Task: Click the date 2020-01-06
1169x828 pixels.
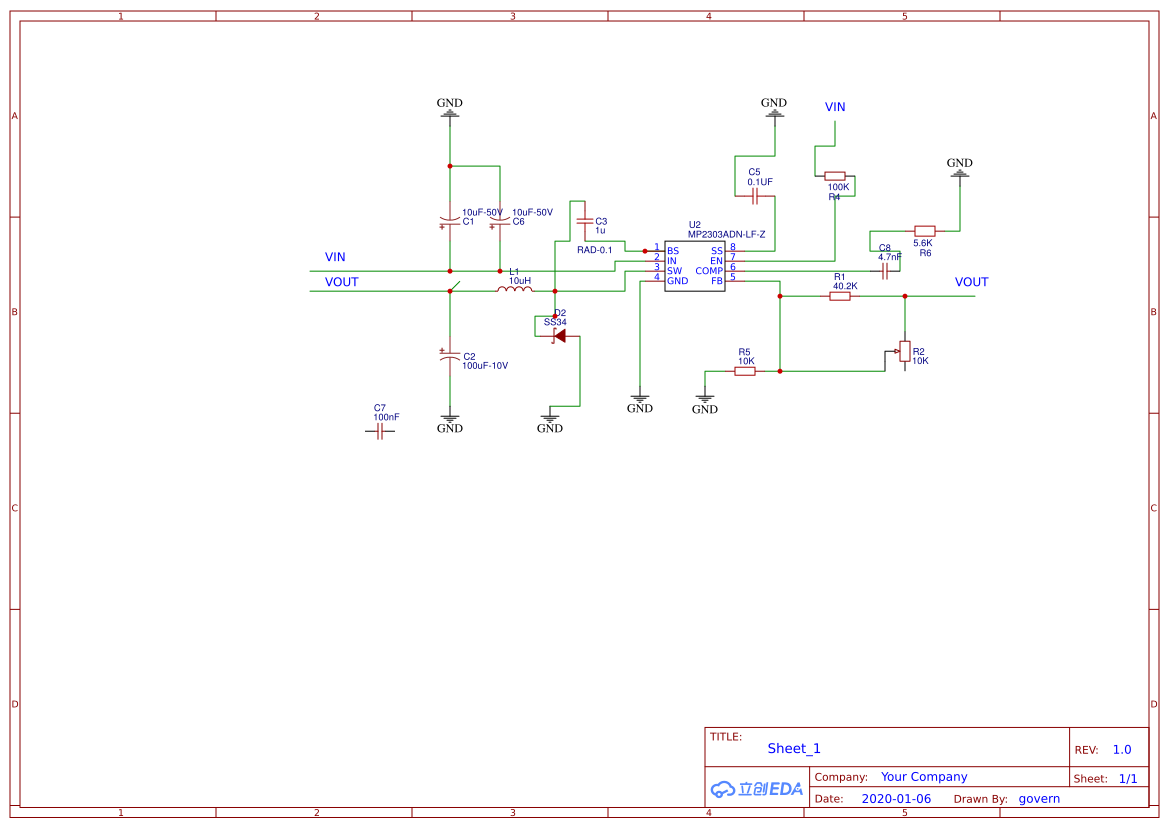Action: pyautogui.click(x=896, y=799)
